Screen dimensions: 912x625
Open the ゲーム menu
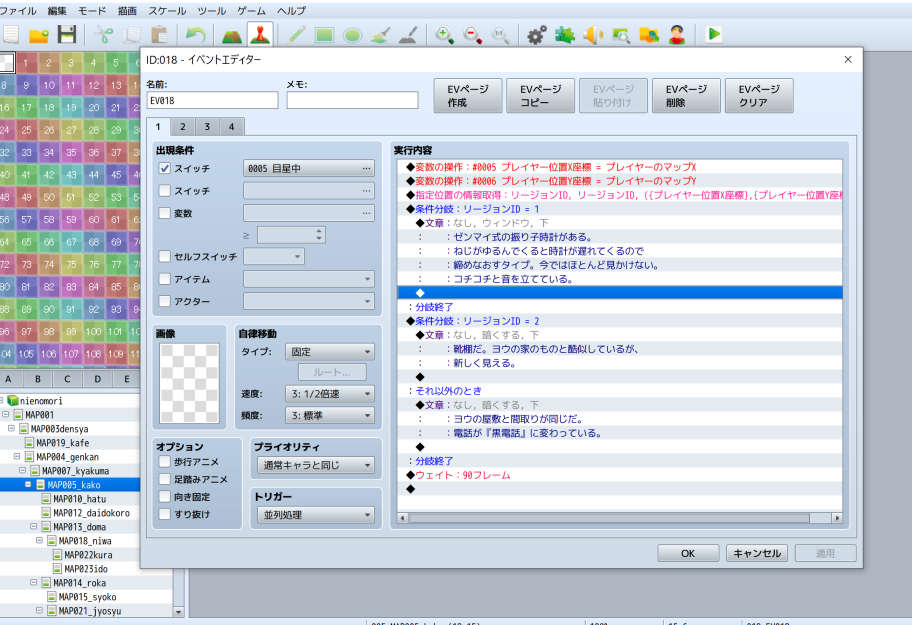[251, 10]
